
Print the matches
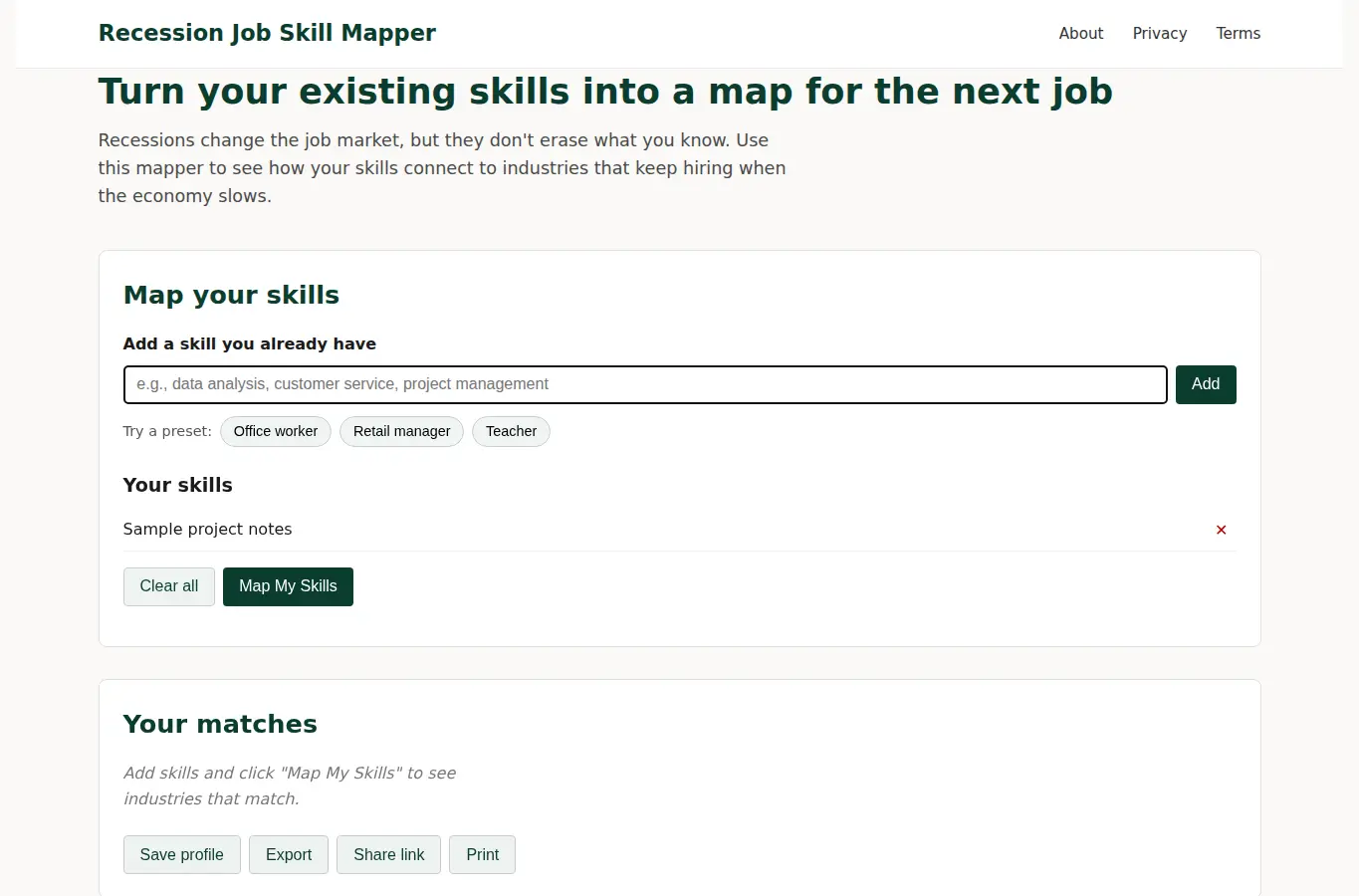(x=482, y=854)
